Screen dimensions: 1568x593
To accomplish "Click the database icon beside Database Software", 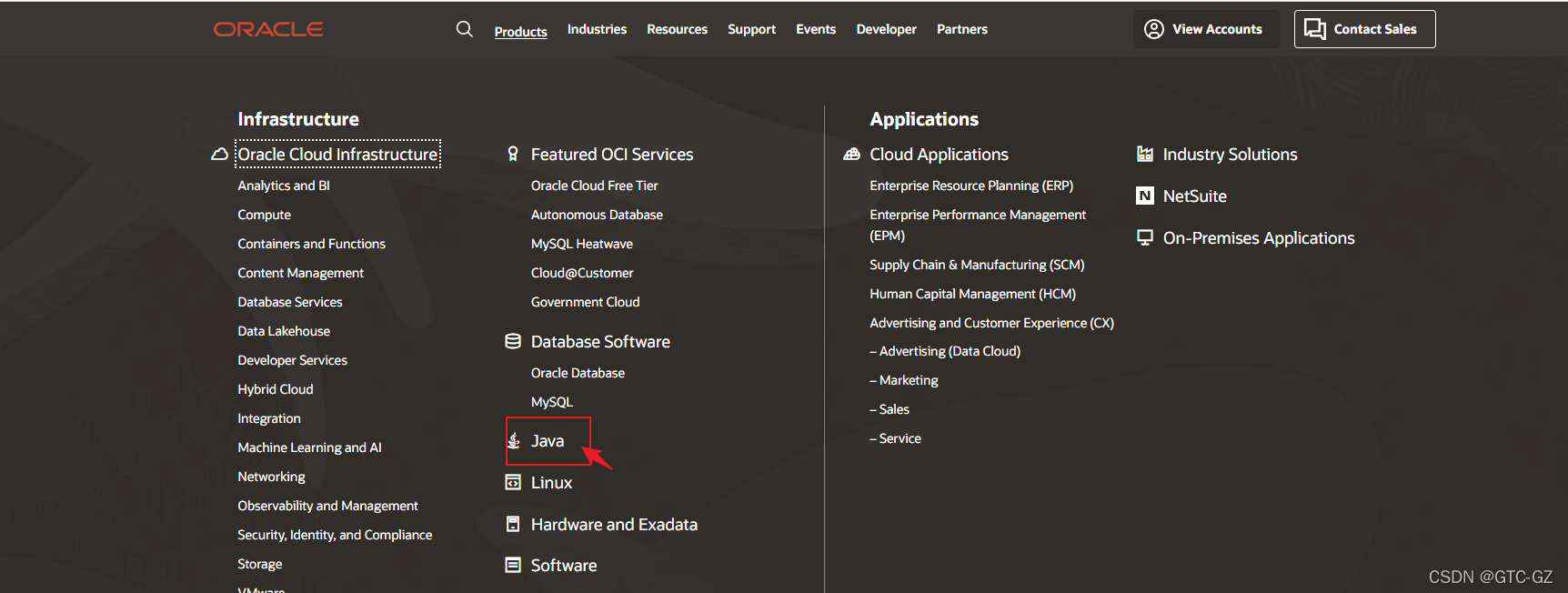I will point(513,342).
